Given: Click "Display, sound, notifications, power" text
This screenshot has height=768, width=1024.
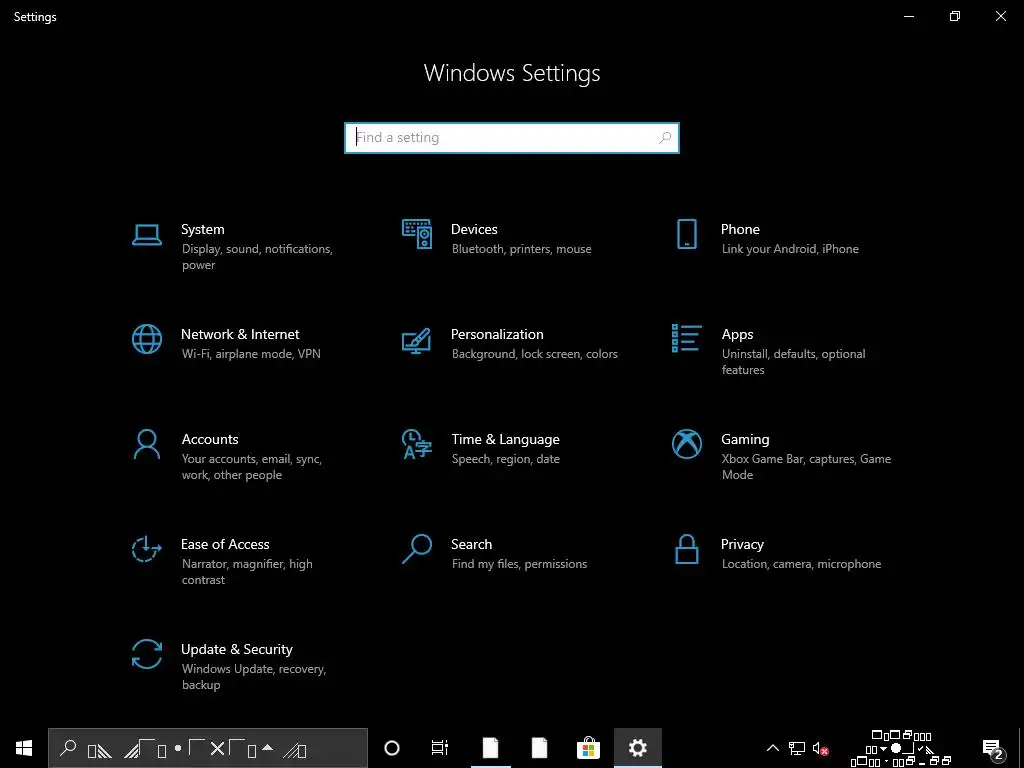Looking at the screenshot, I should click(257, 257).
